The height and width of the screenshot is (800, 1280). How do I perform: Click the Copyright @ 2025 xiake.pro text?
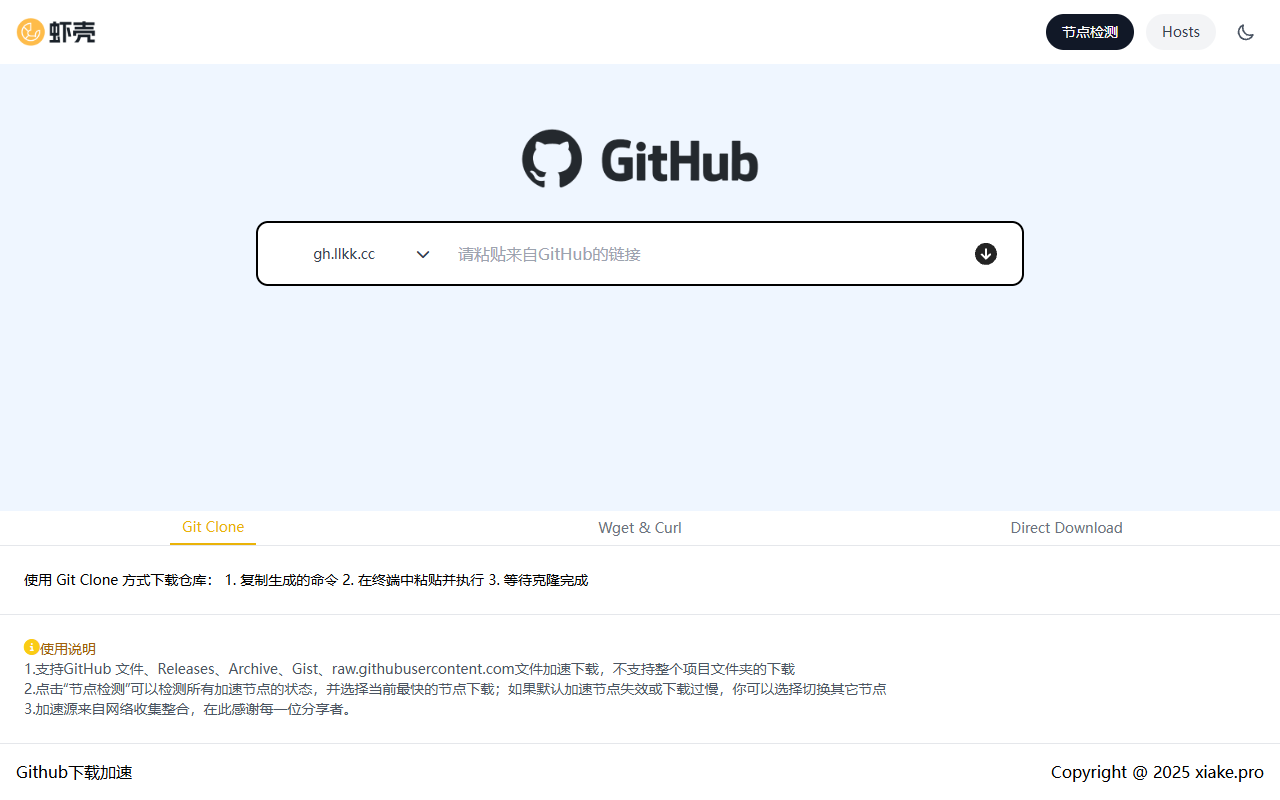1157,772
